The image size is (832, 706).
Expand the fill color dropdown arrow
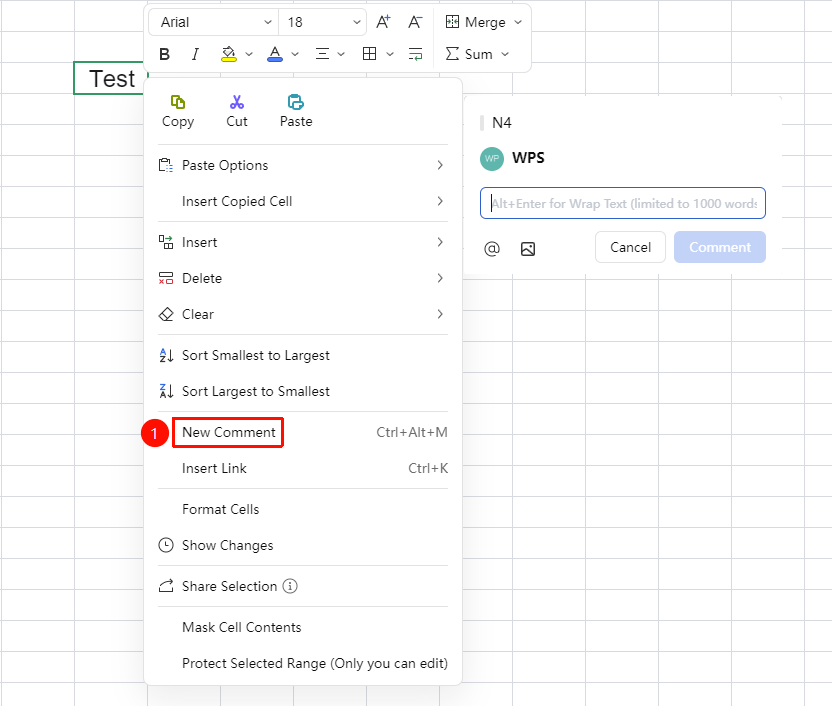(x=249, y=54)
